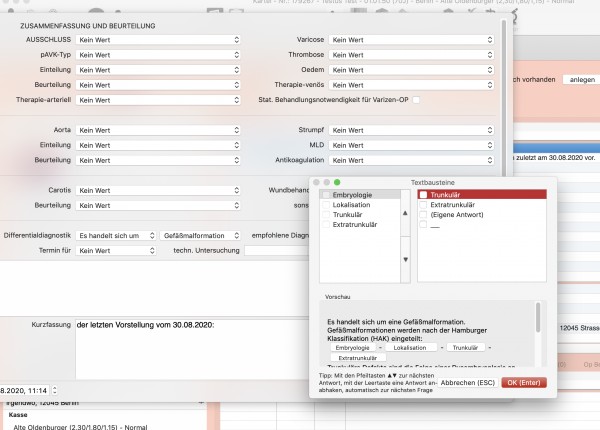Click Extratrunkulär placeholder in Vorschau
Image resolution: width=600 pixels, height=430 pixels.
[x=358, y=358]
